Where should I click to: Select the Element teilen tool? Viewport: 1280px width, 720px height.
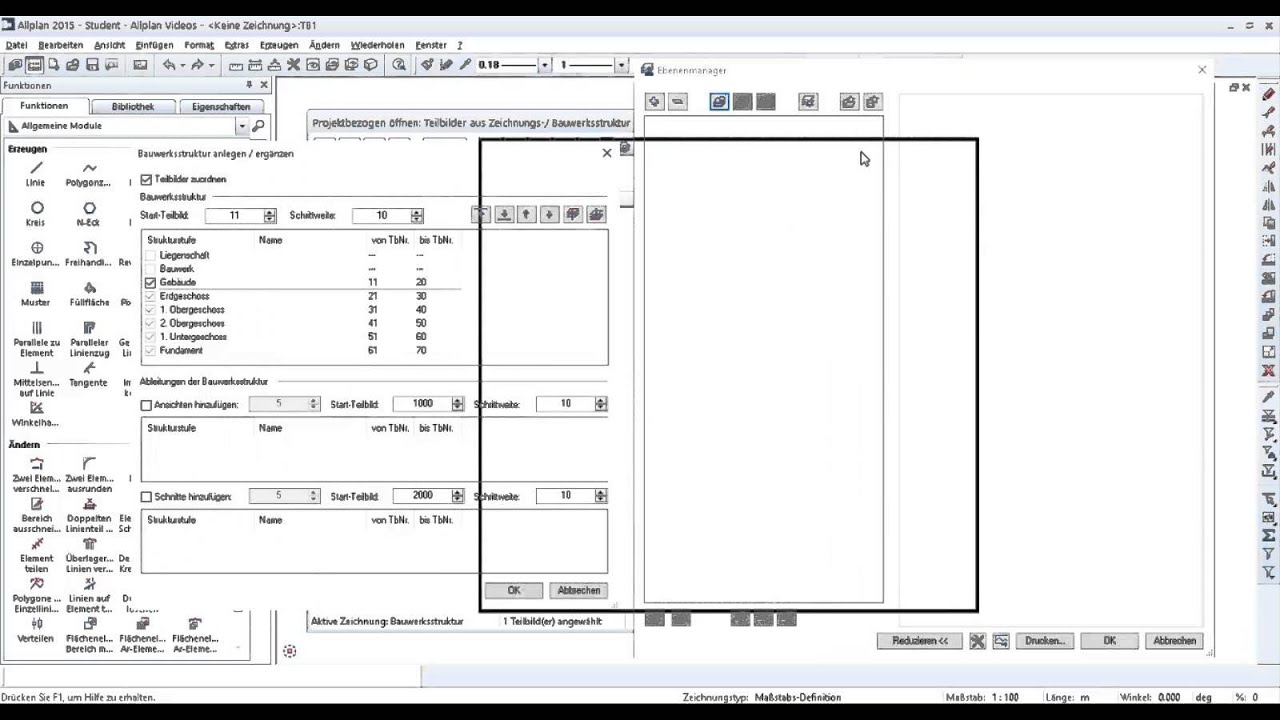tap(36, 555)
